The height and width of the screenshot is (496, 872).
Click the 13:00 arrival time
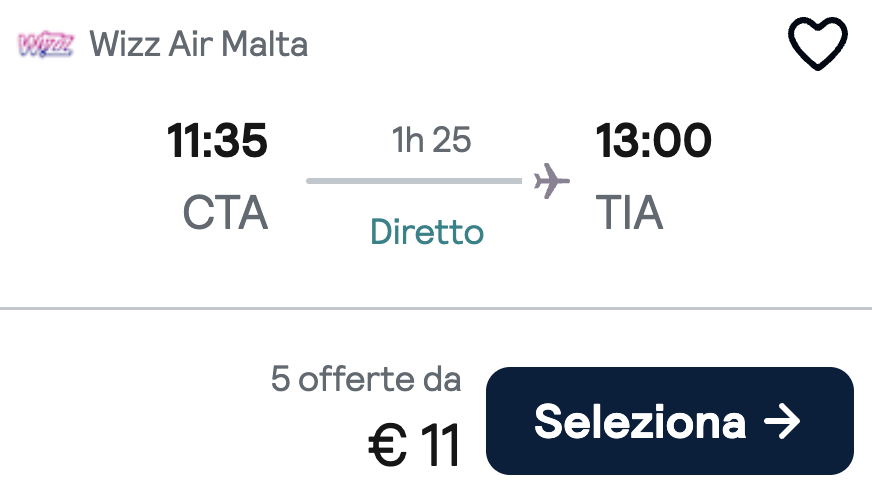[653, 140]
